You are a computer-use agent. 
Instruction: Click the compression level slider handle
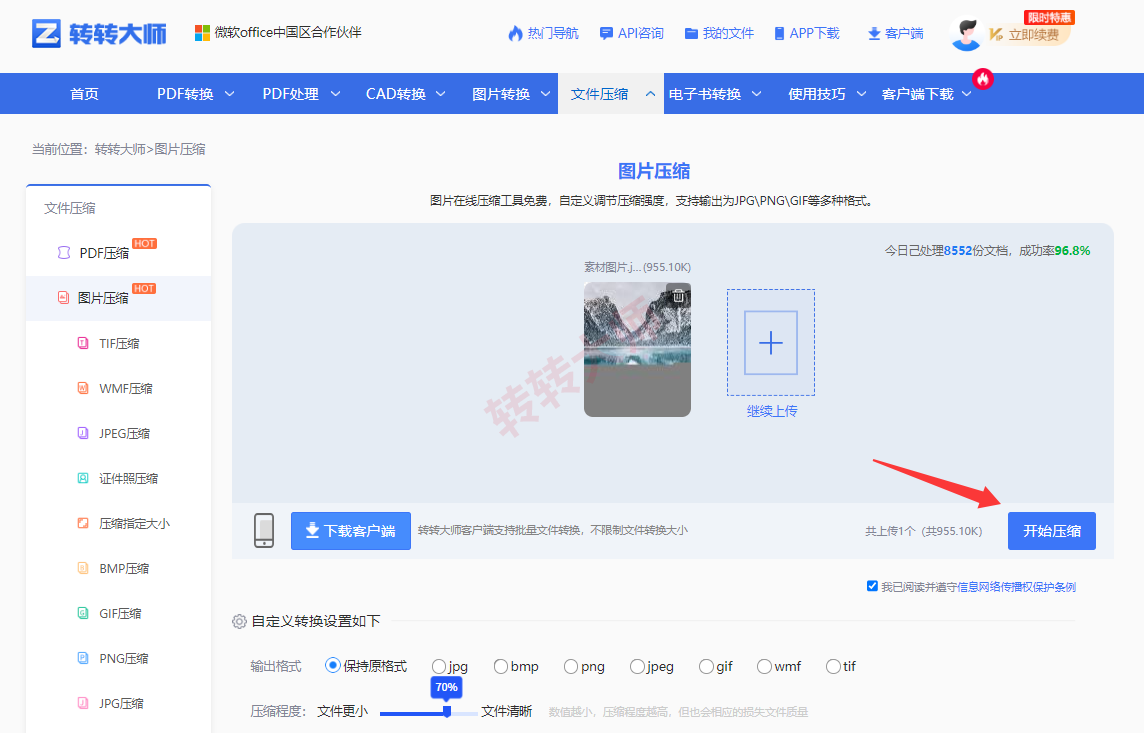[x=447, y=711]
